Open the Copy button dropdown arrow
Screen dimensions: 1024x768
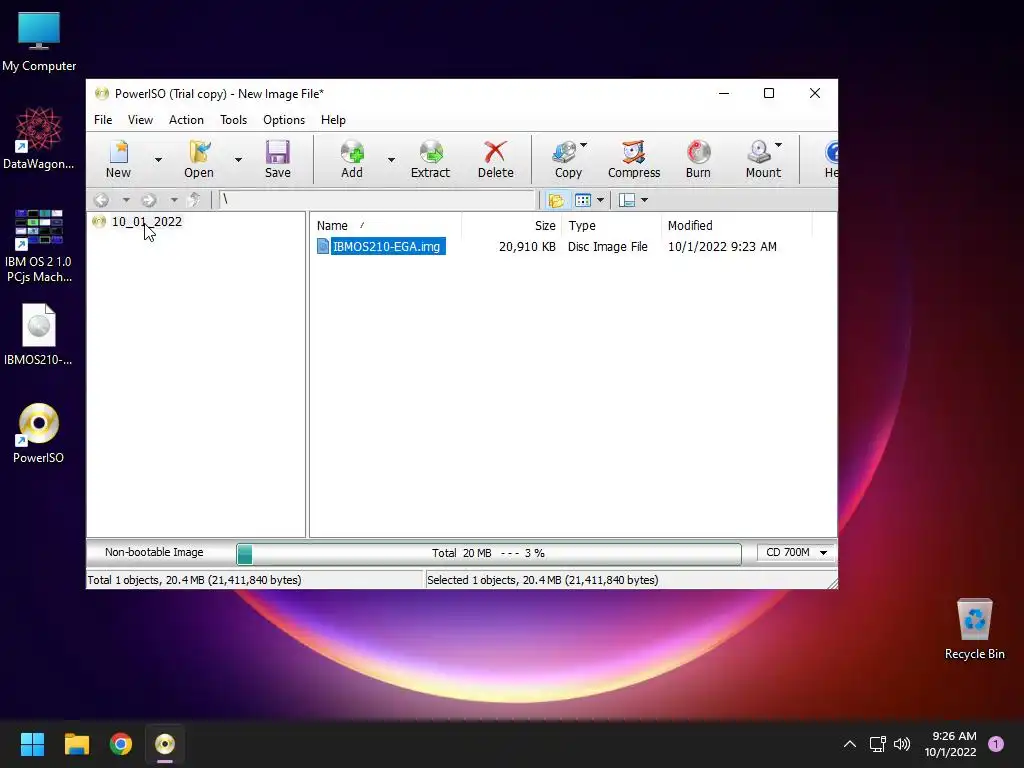coord(584,145)
